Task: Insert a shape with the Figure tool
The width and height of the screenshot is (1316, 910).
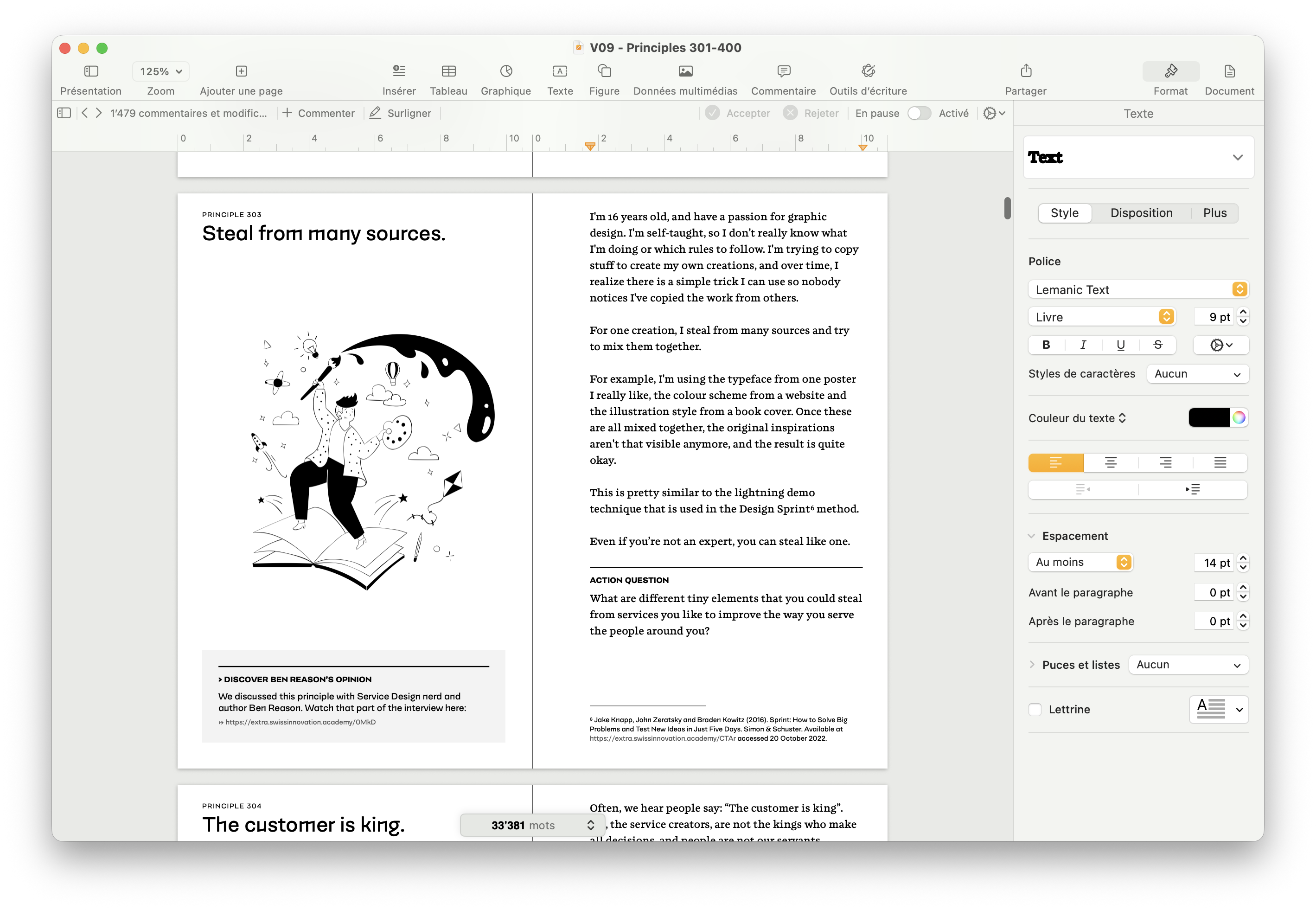Action: 604,78
